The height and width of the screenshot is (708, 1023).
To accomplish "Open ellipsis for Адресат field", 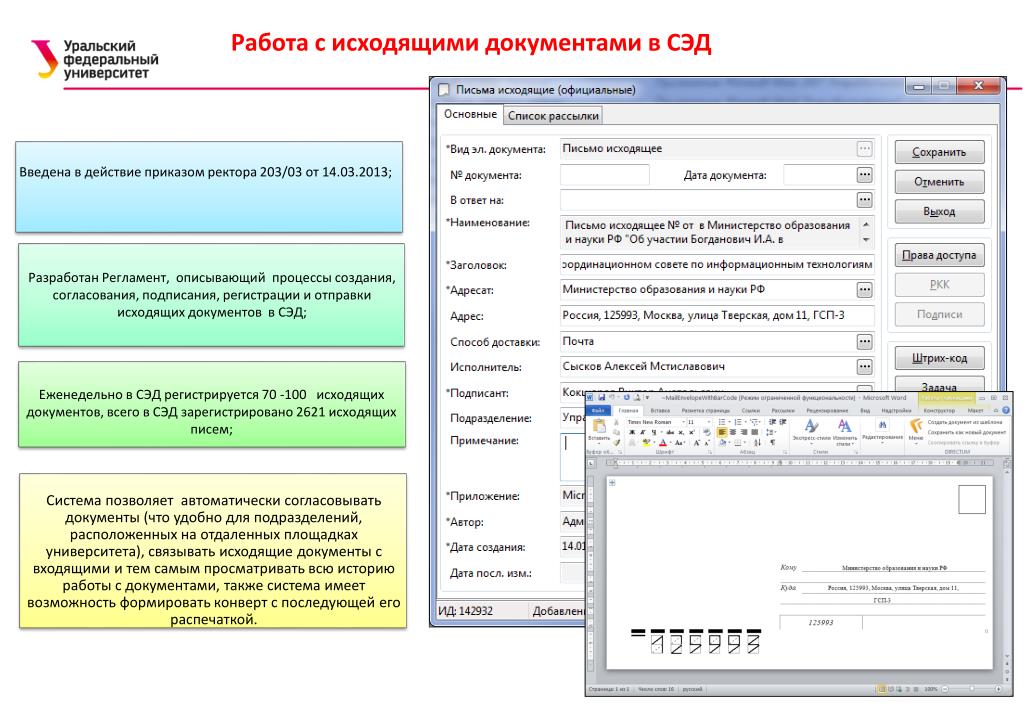I will point(864,290).
